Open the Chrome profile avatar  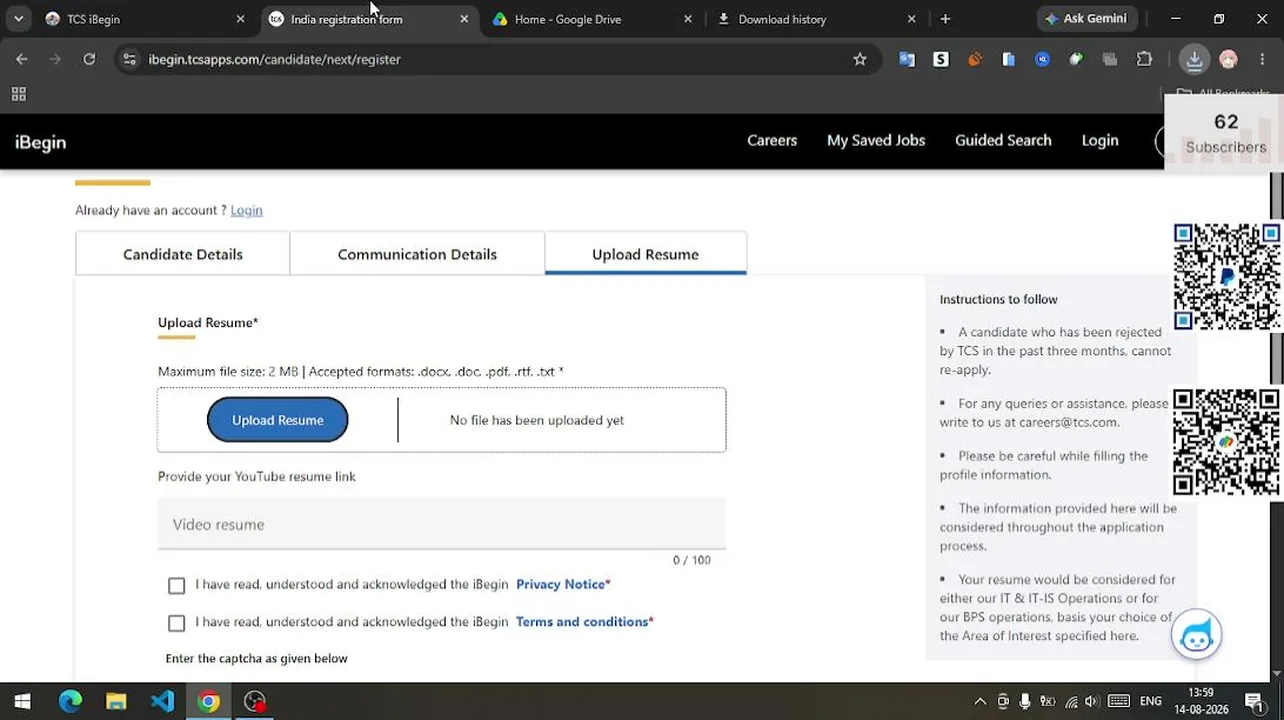(1229, 59)
